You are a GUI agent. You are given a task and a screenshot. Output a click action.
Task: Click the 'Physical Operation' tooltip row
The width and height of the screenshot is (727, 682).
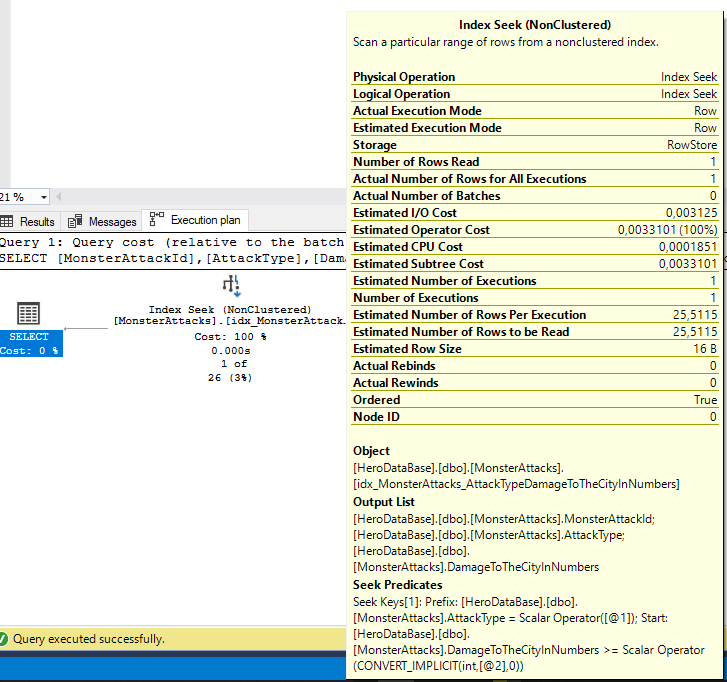coord(535,76)
